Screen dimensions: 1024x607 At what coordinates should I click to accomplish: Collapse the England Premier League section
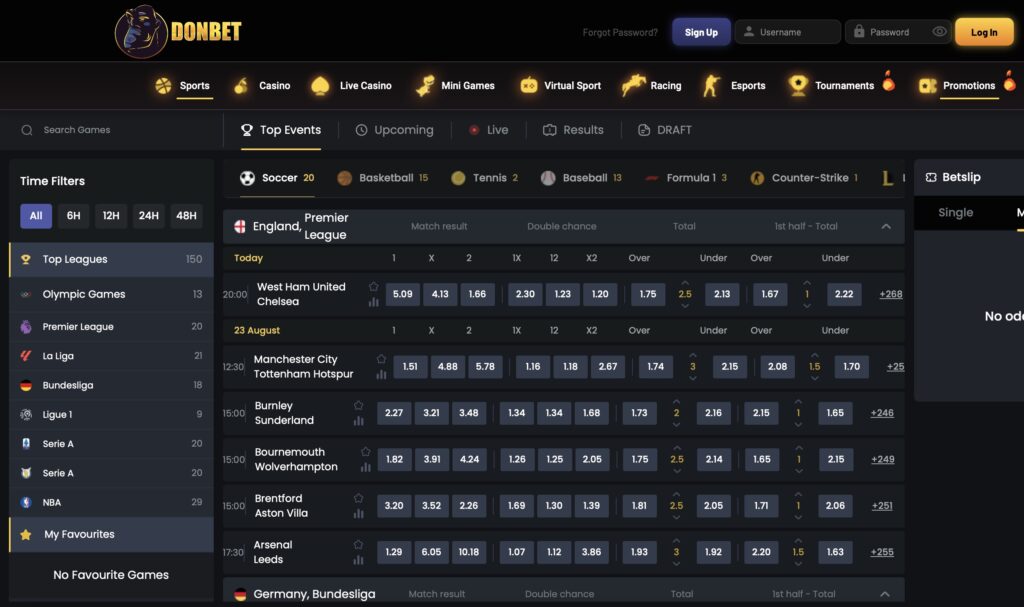tap(886, 227)
